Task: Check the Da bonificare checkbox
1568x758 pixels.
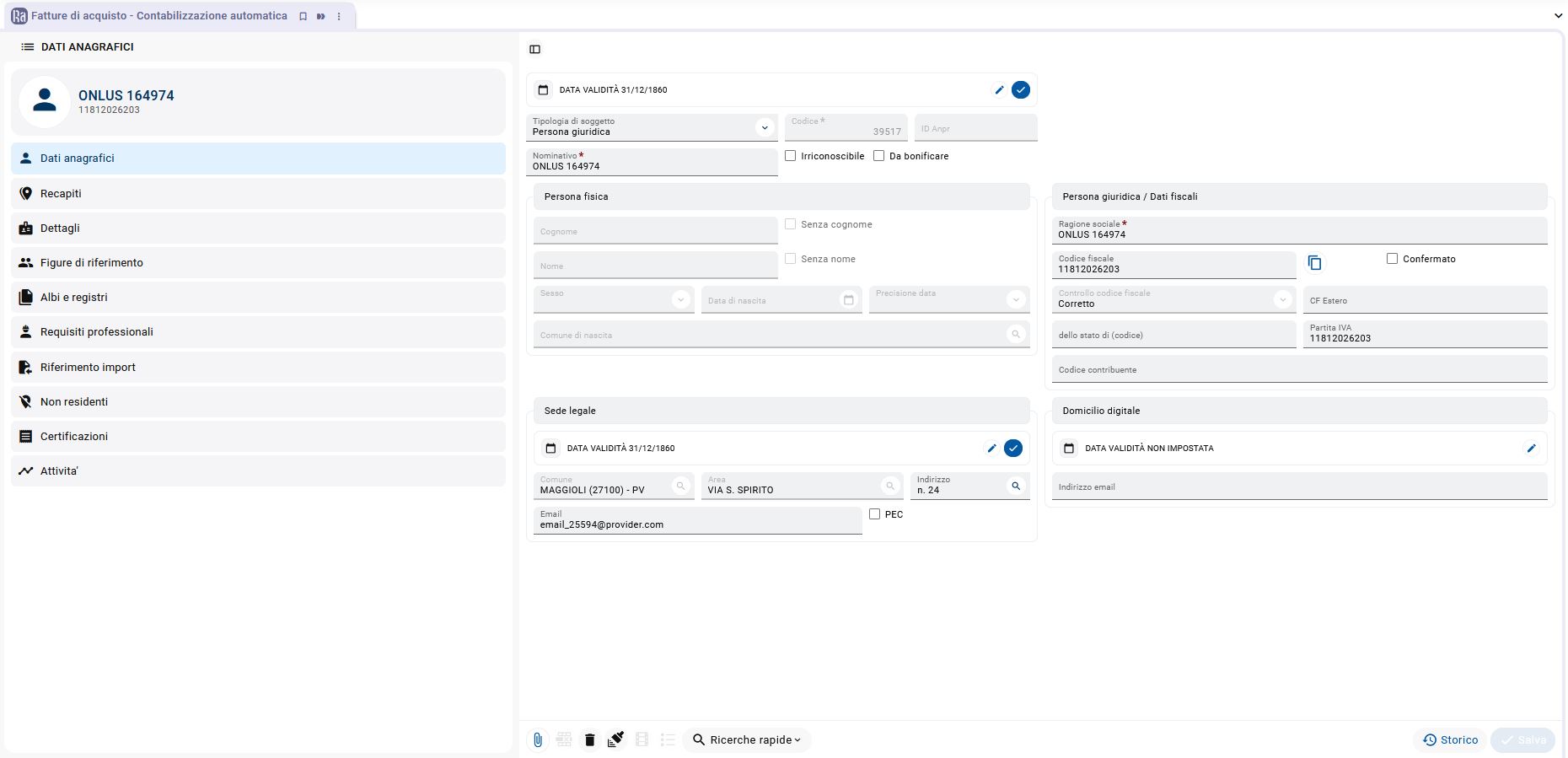Action: click(x=879, y=156)
